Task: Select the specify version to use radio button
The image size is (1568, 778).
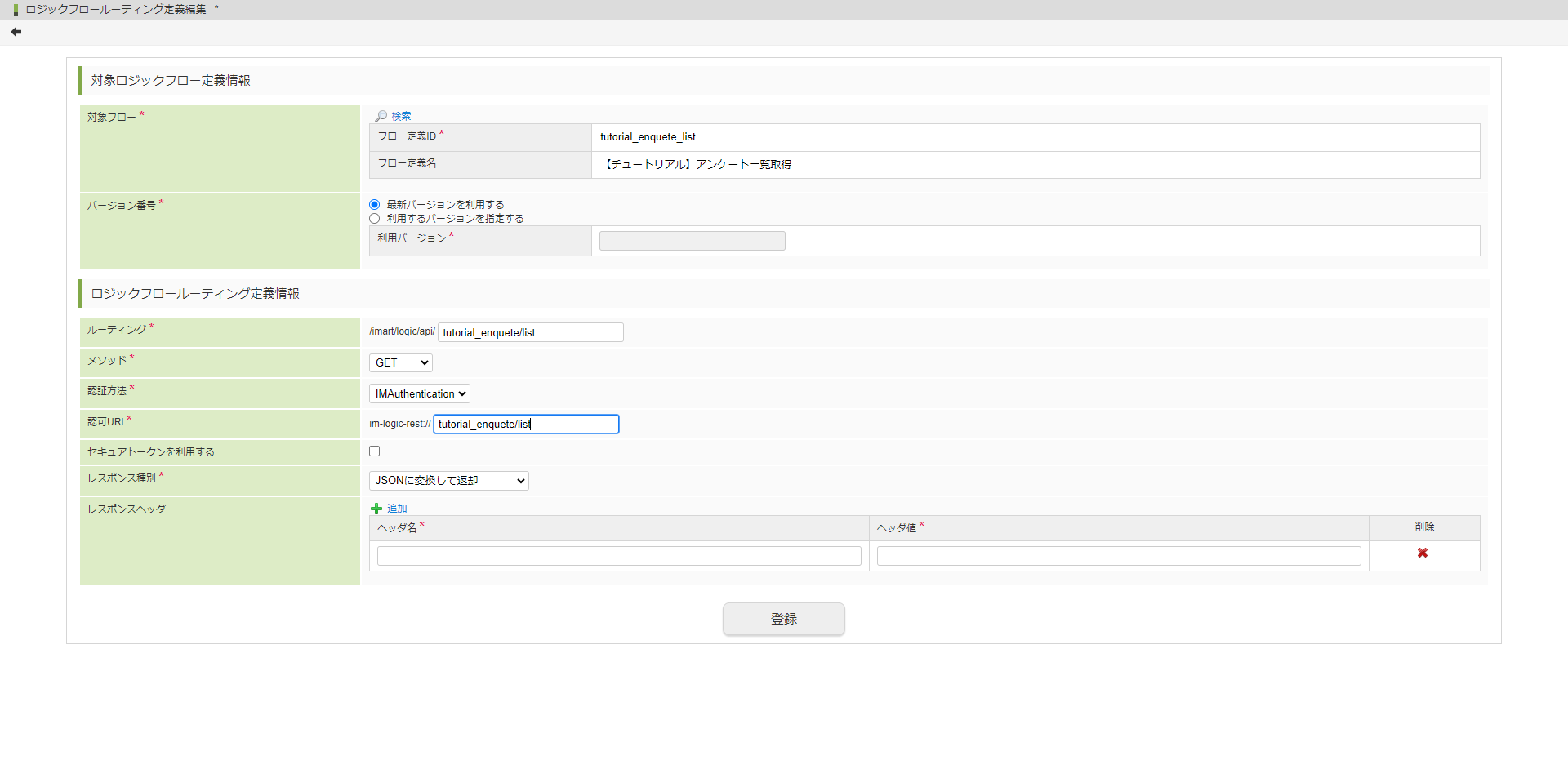Action: [x=375, y=219]
